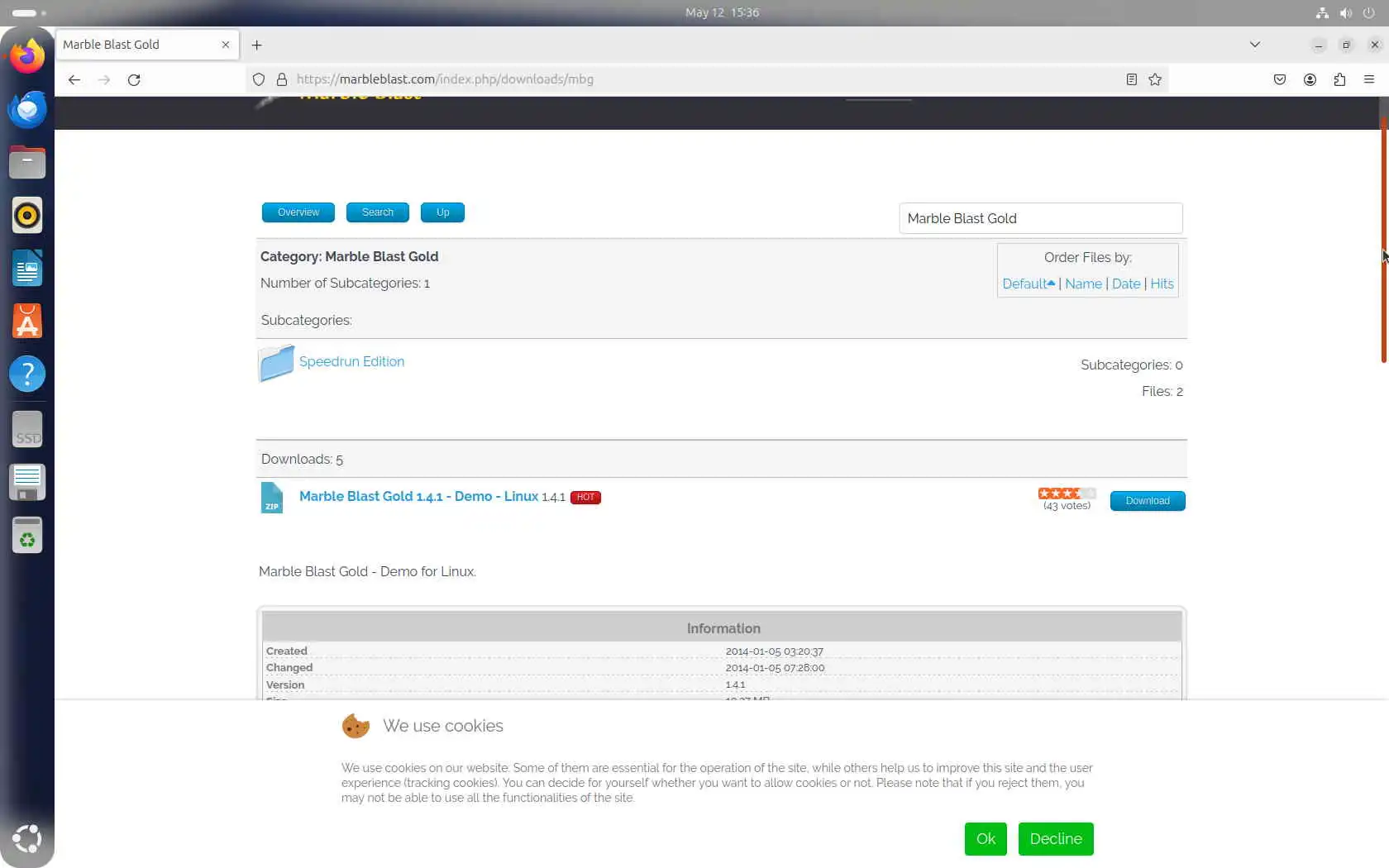
Task: Click the ZIP file icon for Linux demo
Action: pos(272,498)
